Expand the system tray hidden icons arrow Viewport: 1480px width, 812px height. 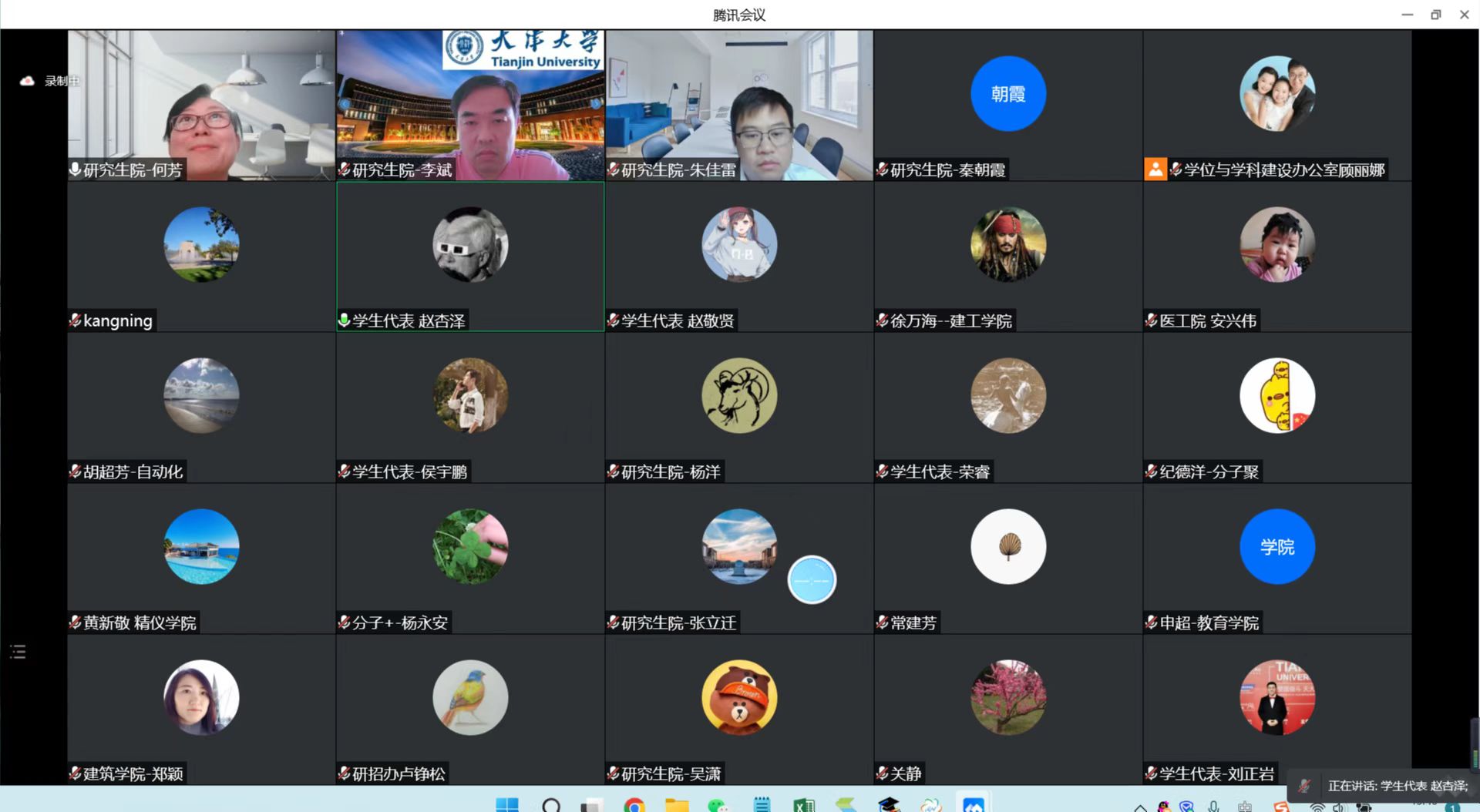(1139, 807)
